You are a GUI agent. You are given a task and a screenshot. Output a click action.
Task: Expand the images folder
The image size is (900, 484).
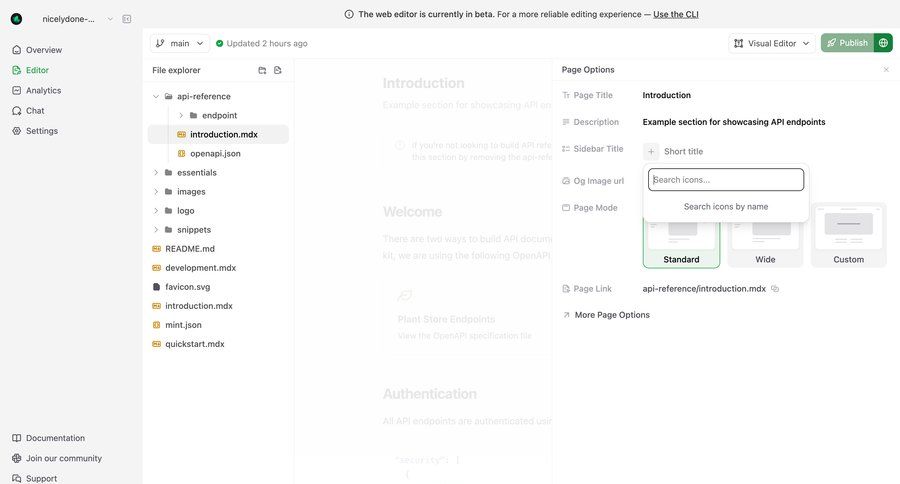pyautogui.click(x=156, y=192)
